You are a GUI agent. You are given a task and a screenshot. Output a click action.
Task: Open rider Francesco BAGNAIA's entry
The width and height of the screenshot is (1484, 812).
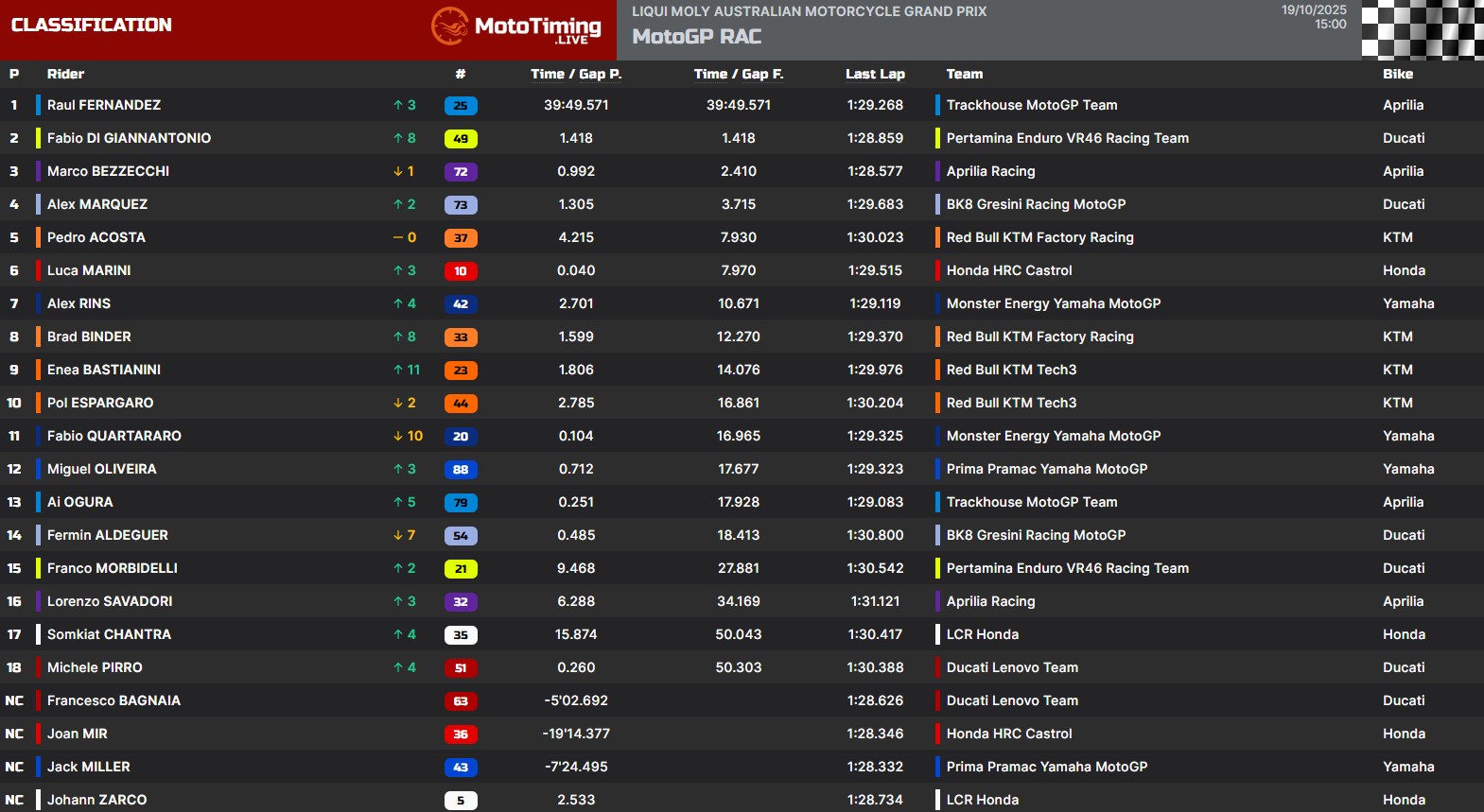[113, 700]
